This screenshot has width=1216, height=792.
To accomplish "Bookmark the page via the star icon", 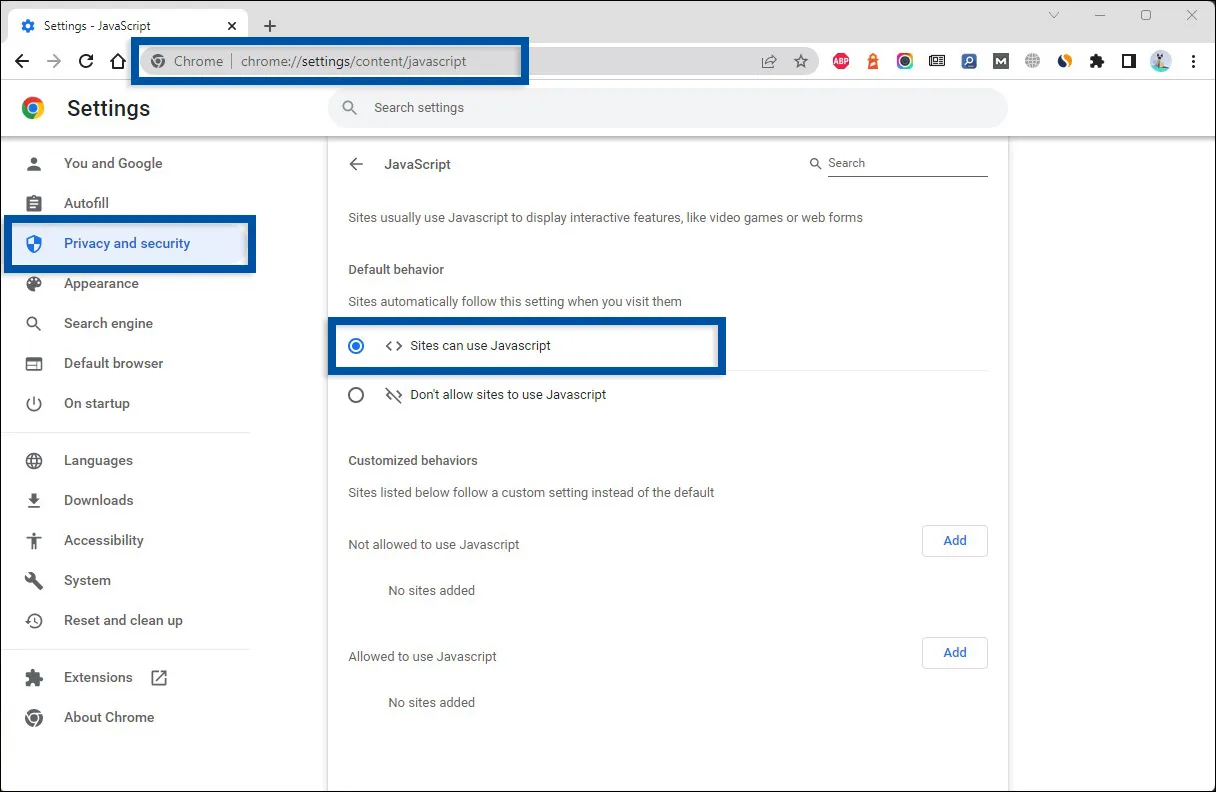I will click(801, 61).
